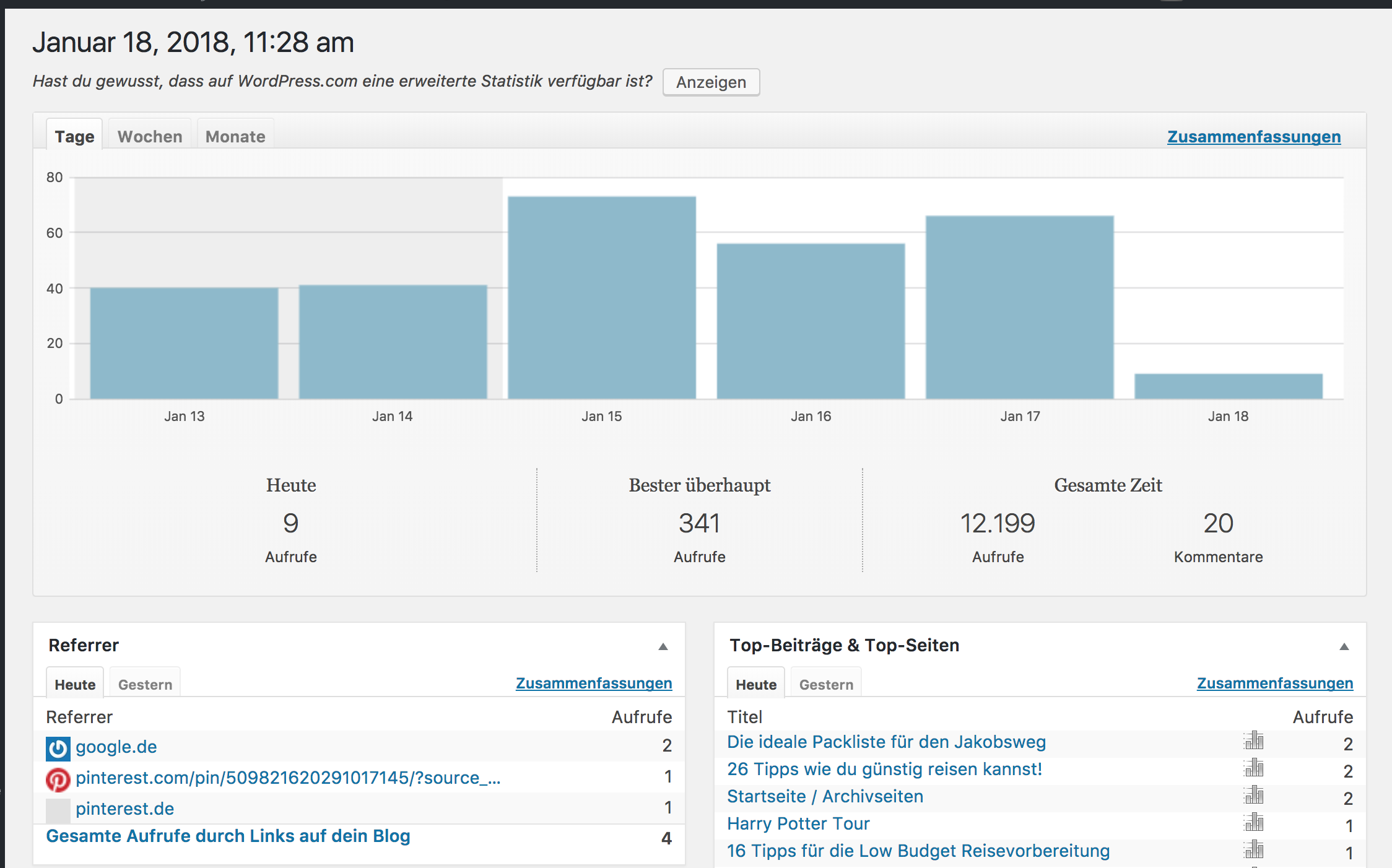Open stats icon for Harry Potter Tour
Screen dimensions: 1392x868
coord(1254,822)
